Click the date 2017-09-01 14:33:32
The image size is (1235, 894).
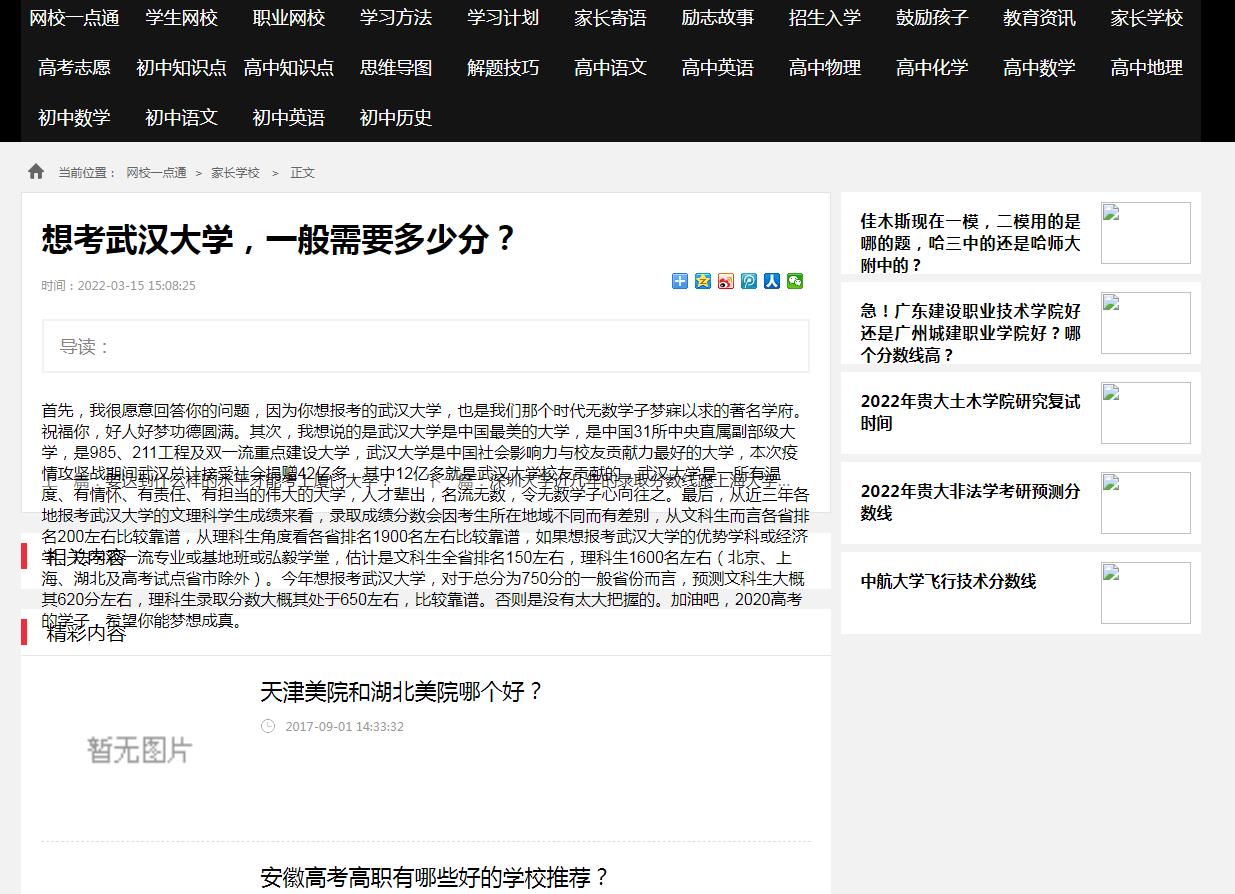coord(344,726)
